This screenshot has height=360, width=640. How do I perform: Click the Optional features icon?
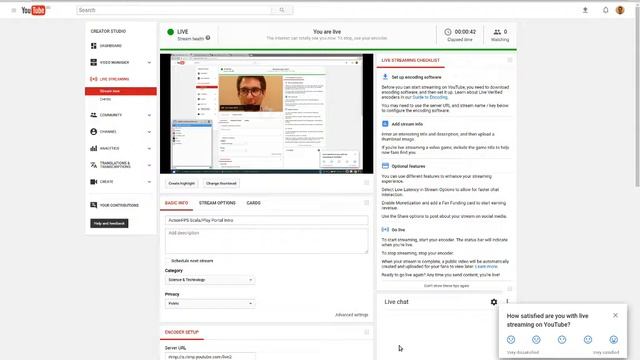pyautogui.click(x=385, y=166)
